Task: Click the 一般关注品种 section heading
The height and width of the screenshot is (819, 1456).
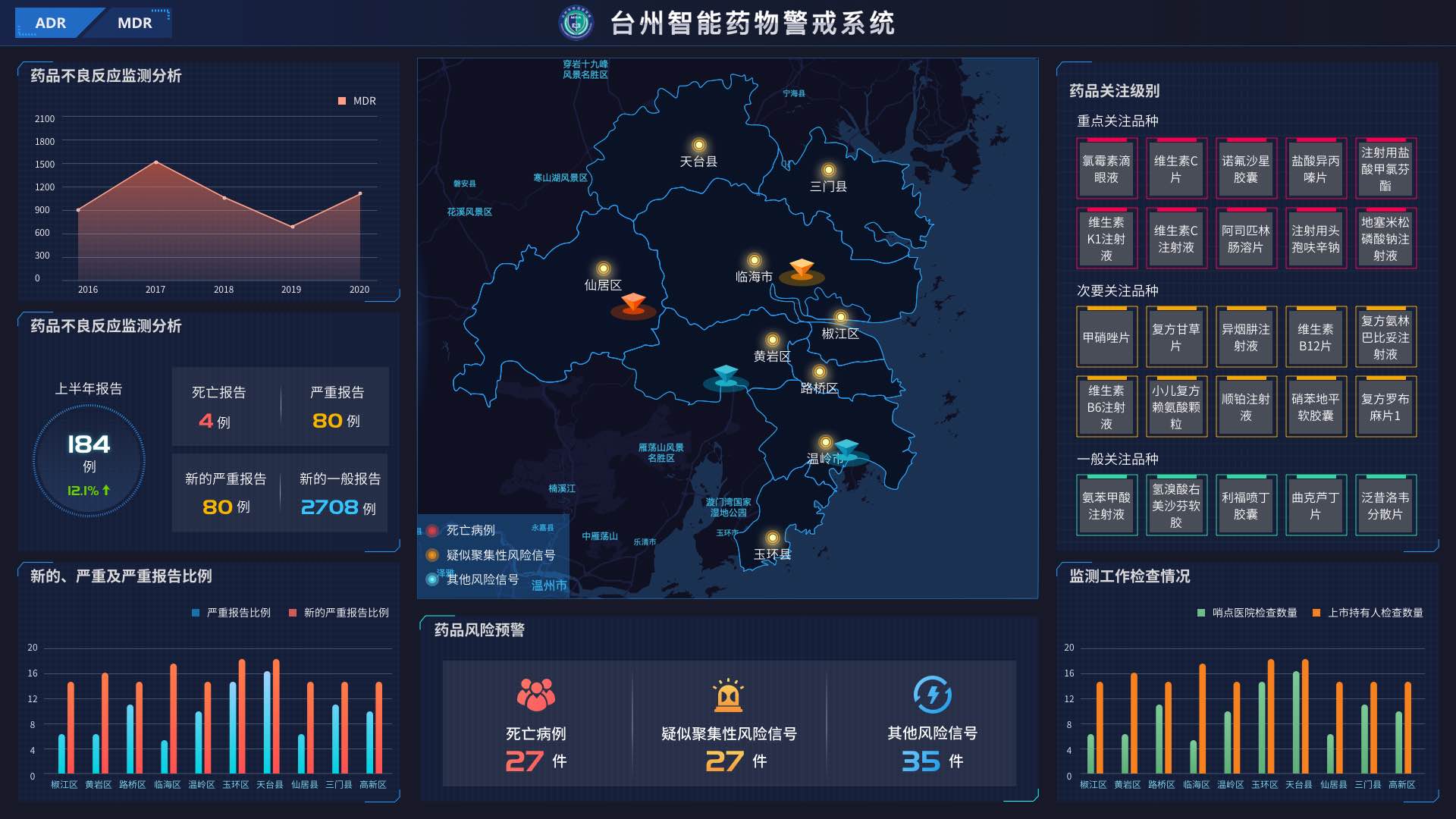Action: click(1117, 460)
